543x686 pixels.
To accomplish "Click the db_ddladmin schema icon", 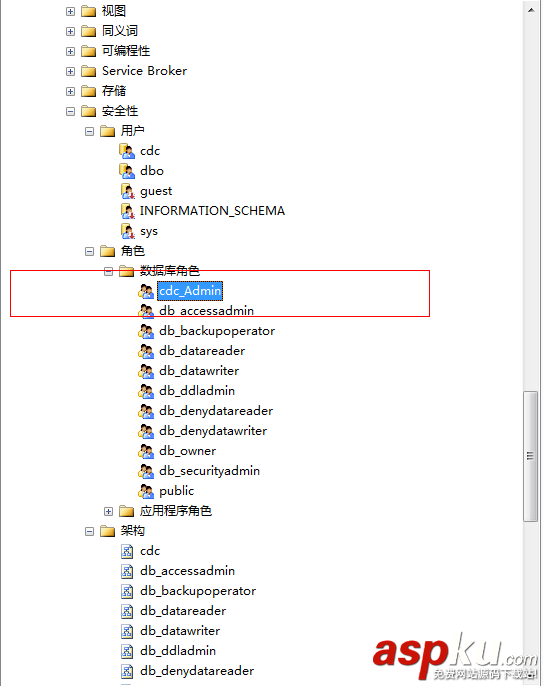I will [x=127, y=651].
